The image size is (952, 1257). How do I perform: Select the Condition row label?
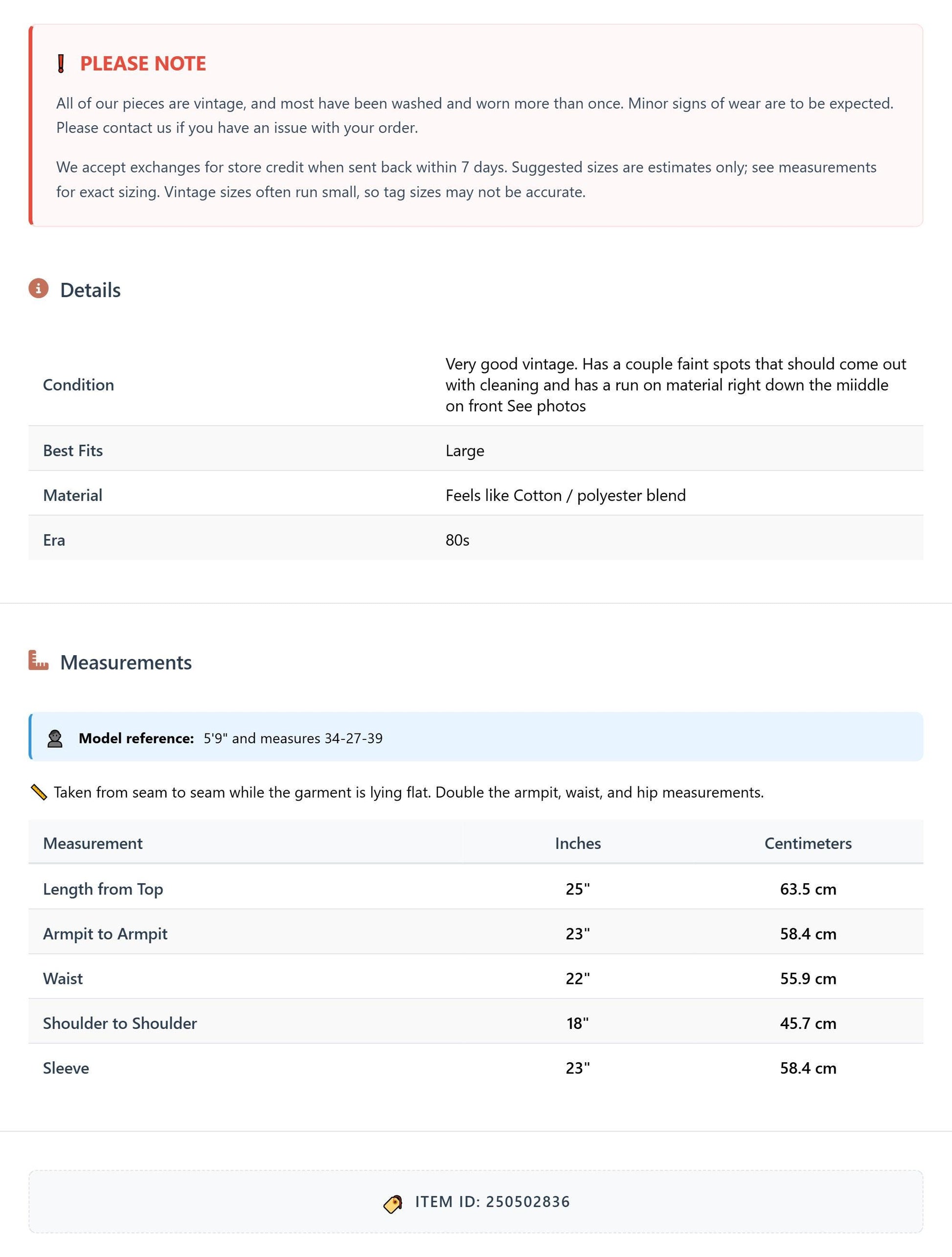coord(78,385)
